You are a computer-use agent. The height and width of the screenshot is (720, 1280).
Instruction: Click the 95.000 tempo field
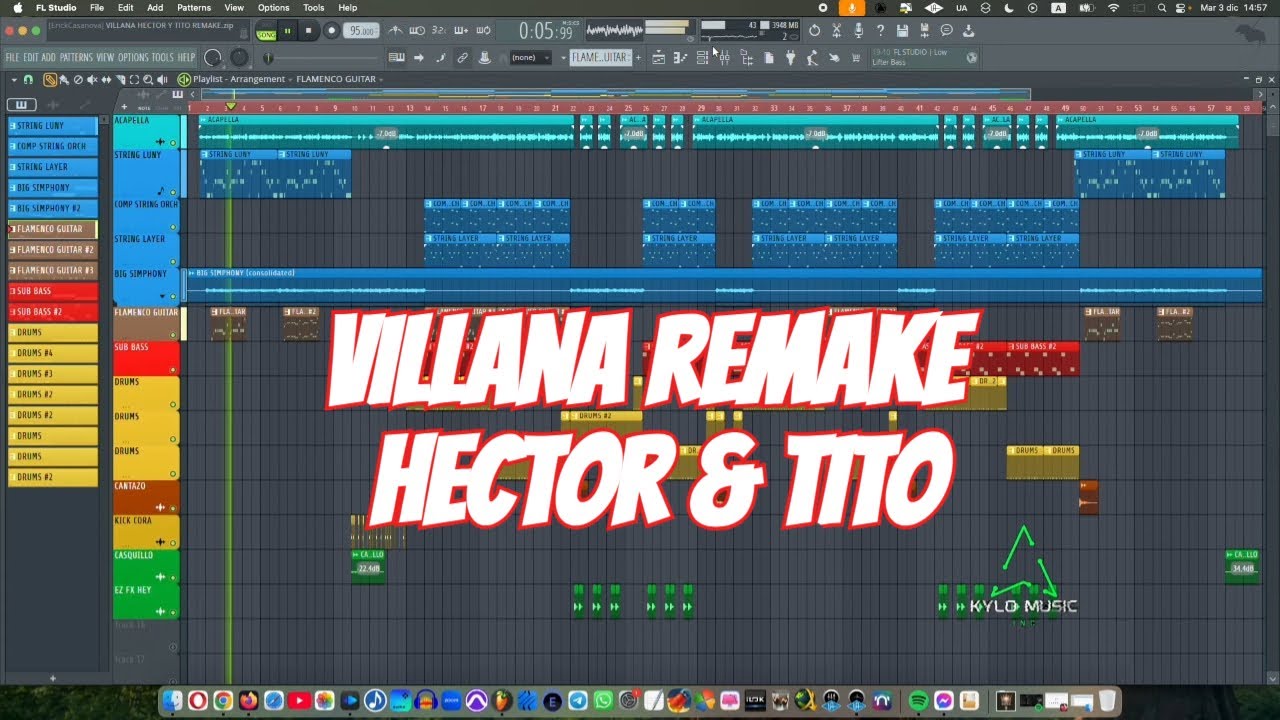[x=361, y=31]
